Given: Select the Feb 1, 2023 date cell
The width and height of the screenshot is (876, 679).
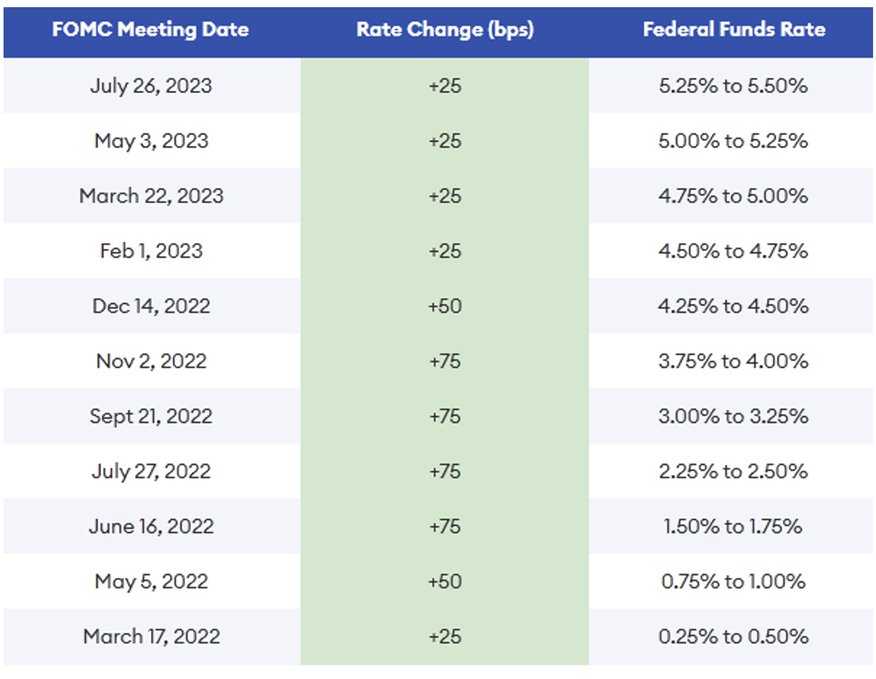Looking at the screenshot, I should [x=152, y=251].
